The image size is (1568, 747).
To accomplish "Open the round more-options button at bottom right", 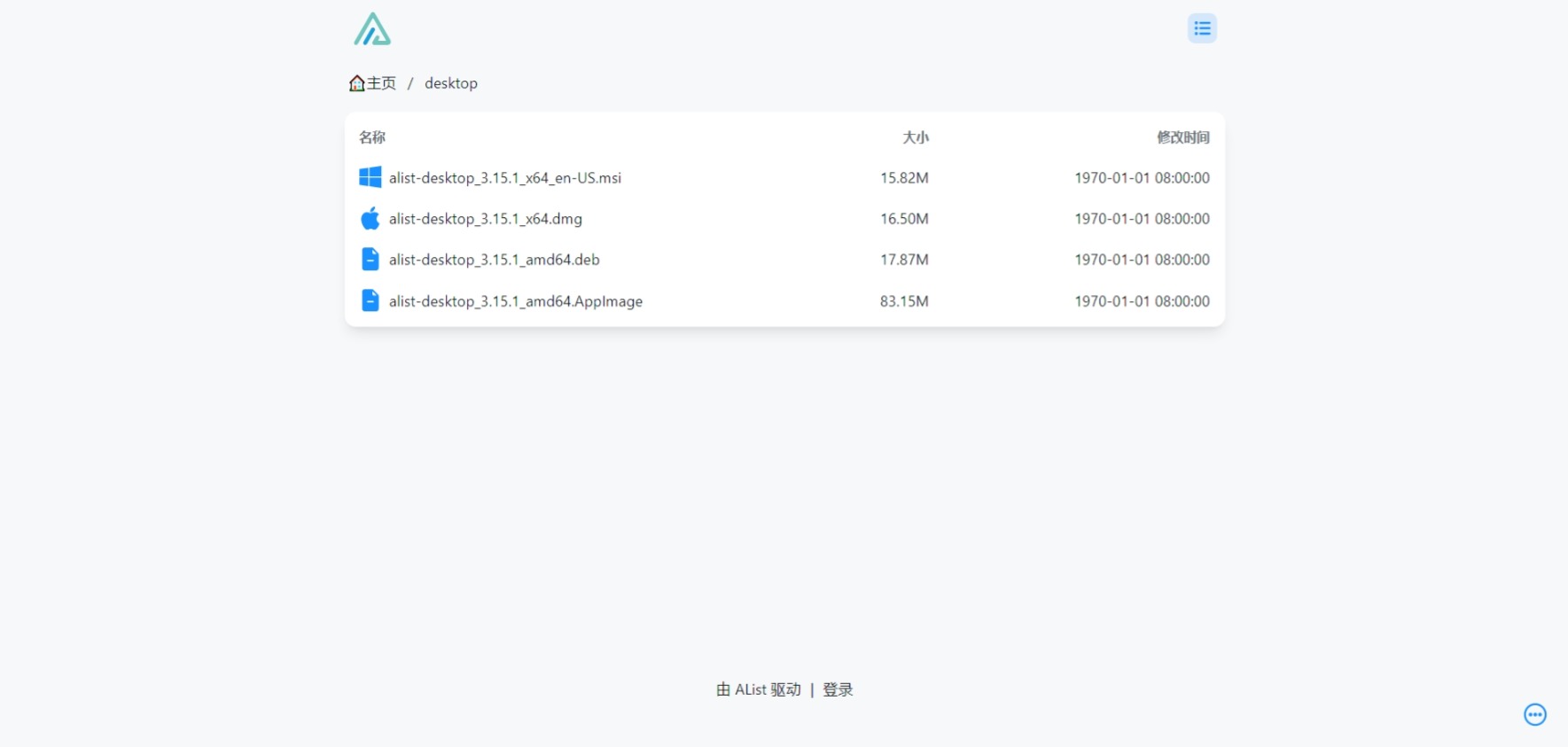I will click(1535, 714).
